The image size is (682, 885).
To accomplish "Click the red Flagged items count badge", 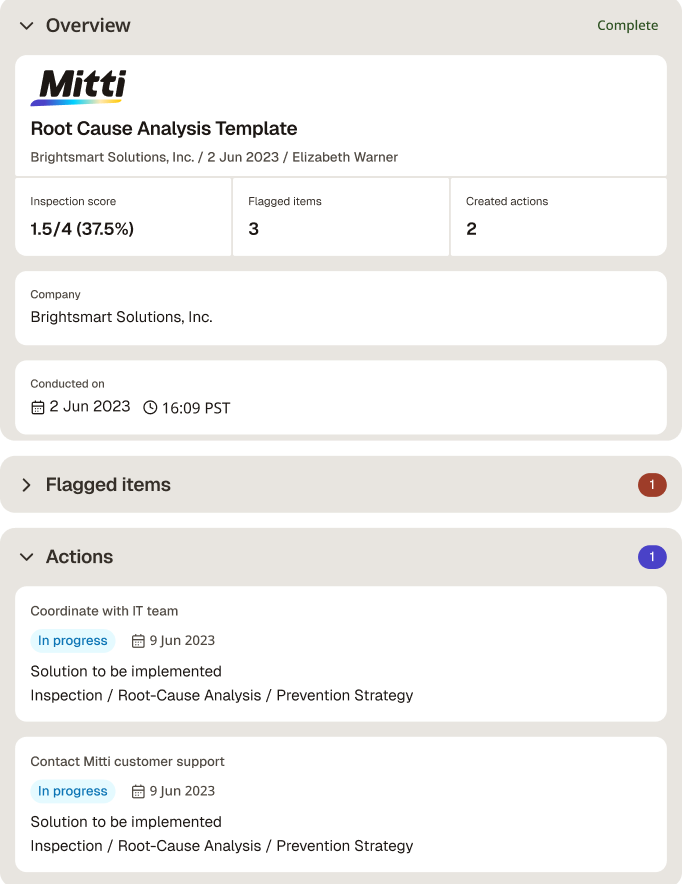I will pos(652,485).
